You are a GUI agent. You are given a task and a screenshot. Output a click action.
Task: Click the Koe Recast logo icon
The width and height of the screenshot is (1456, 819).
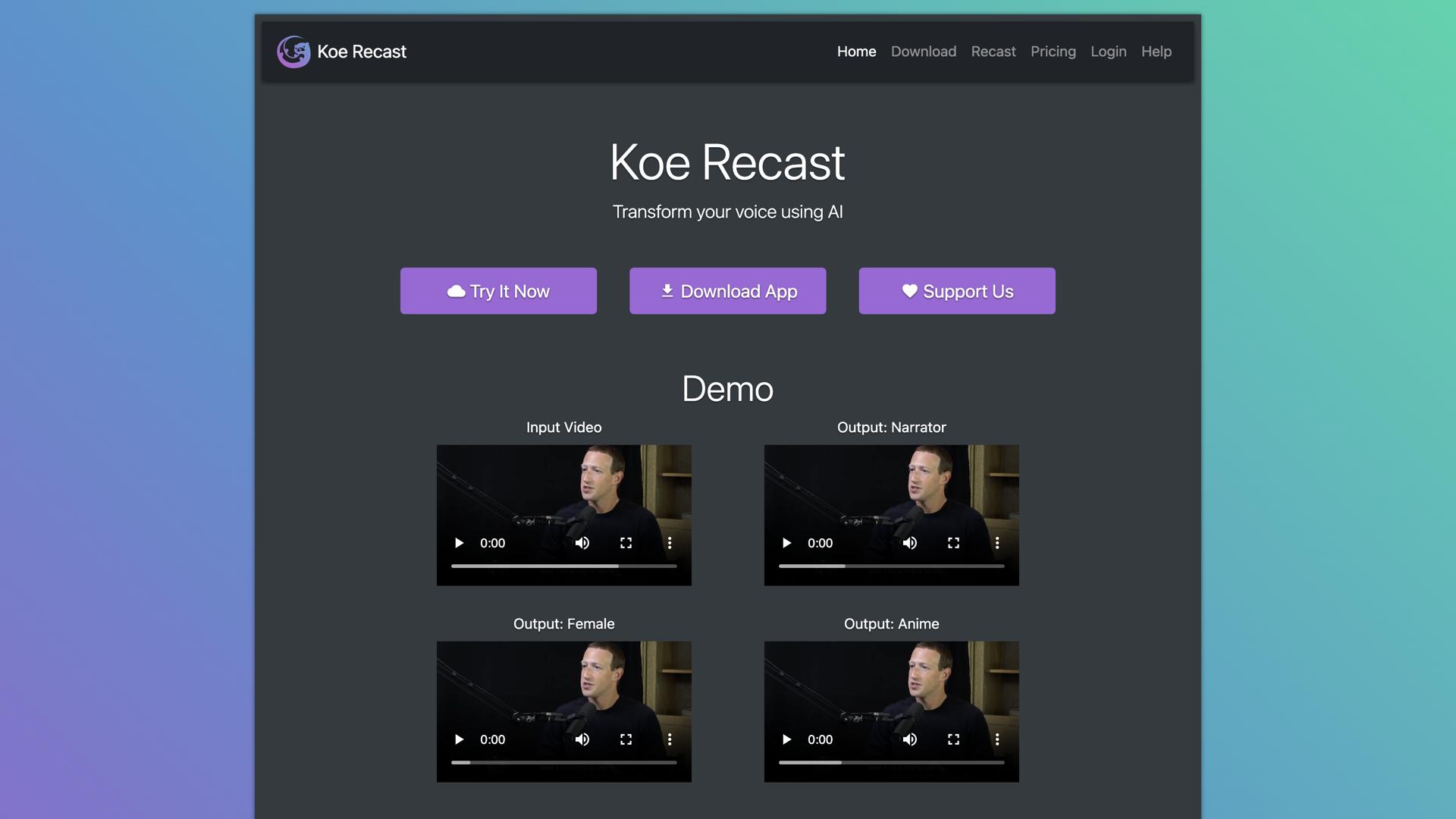(x=294, y=52)
